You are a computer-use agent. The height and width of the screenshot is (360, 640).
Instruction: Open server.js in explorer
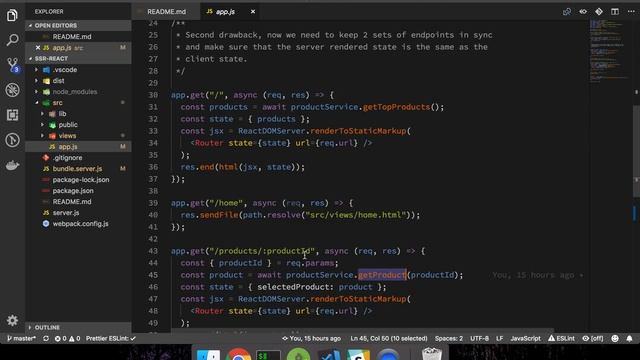[x=78, y=213]
